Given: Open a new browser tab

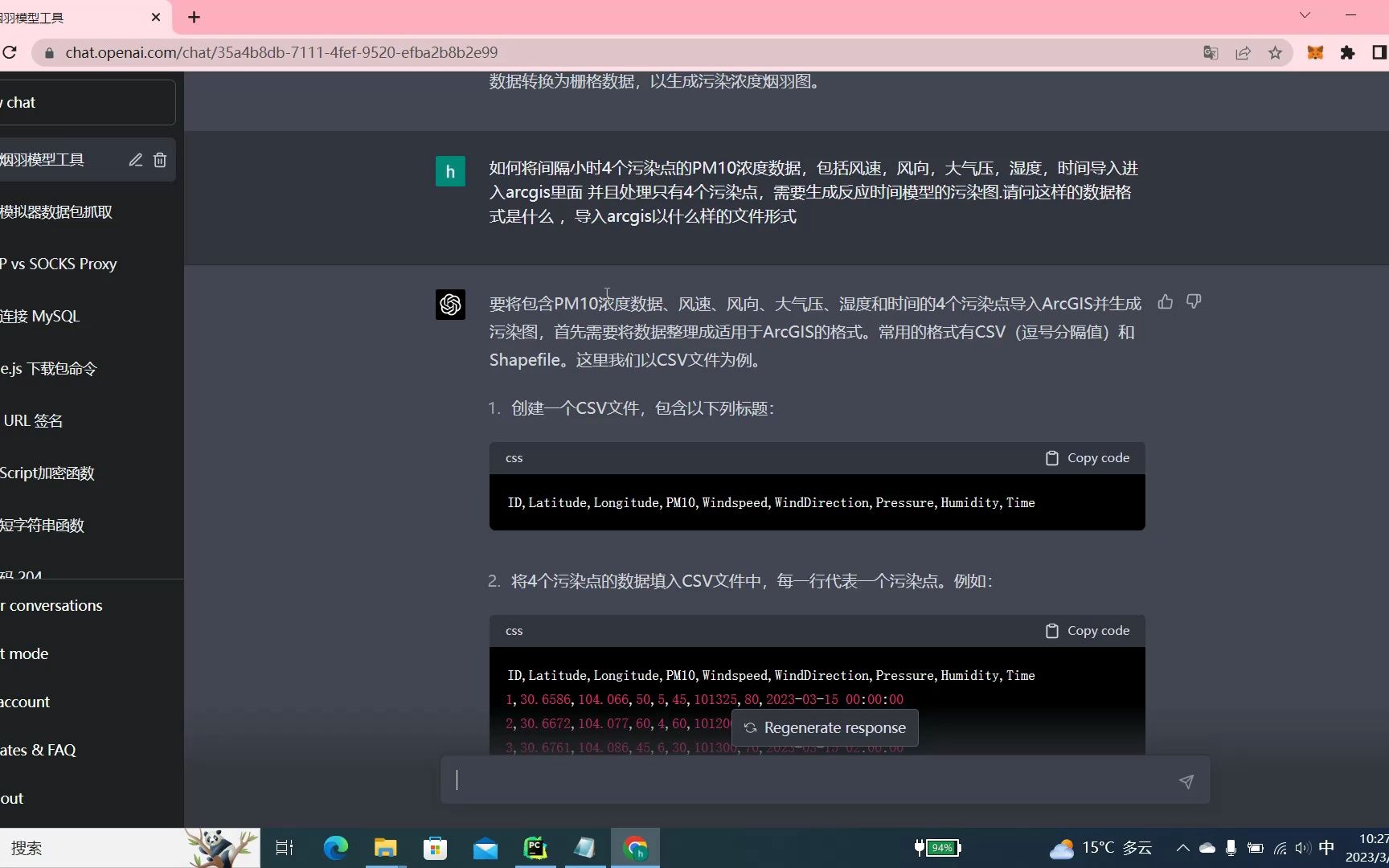Looking at the screenshot, I should pos(194,17).
